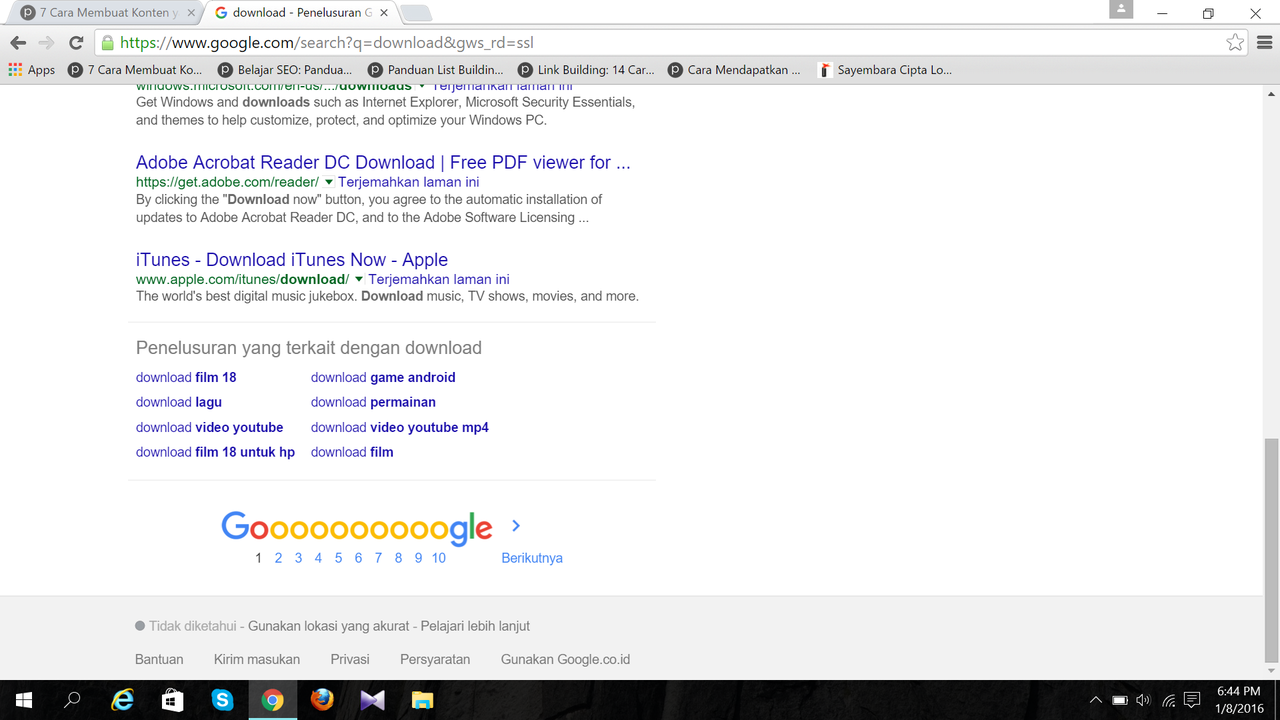
Task: Click the address bar URL field
Action: (660, 43)
